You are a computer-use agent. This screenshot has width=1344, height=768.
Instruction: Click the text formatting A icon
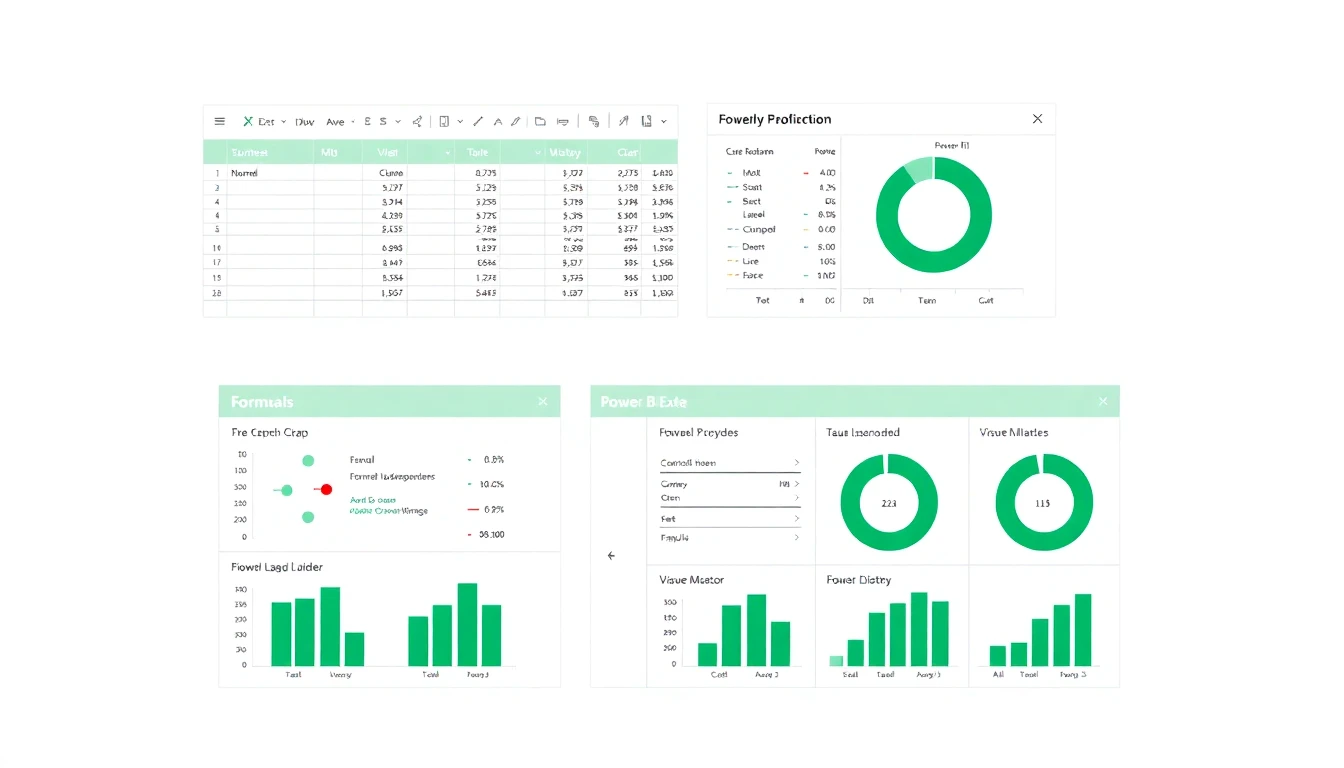(x=497, y=121)
